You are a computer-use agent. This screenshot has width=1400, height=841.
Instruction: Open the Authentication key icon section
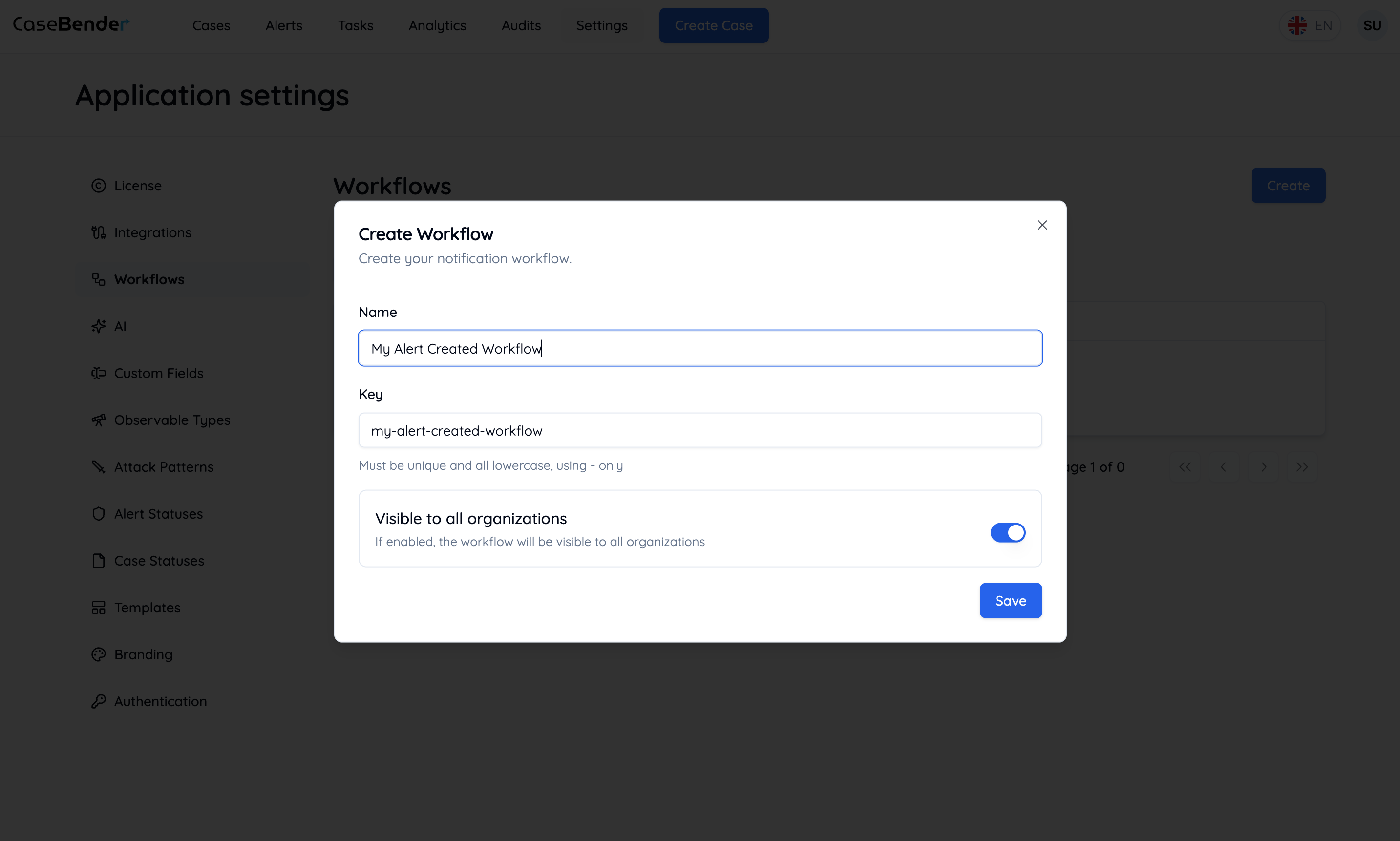[99, 701]
